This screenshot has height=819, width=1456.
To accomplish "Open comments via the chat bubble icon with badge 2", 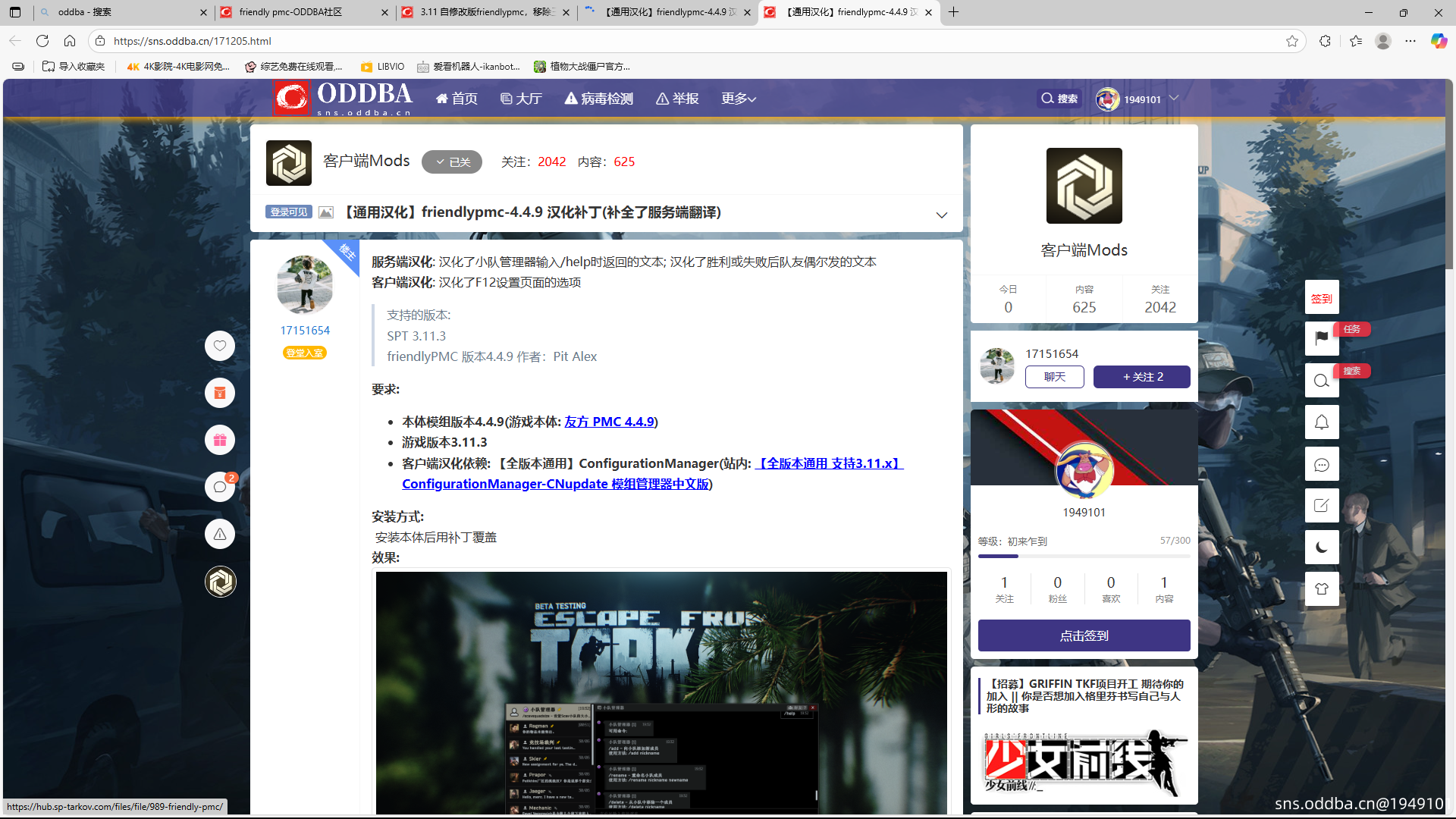I will [220, 487].
